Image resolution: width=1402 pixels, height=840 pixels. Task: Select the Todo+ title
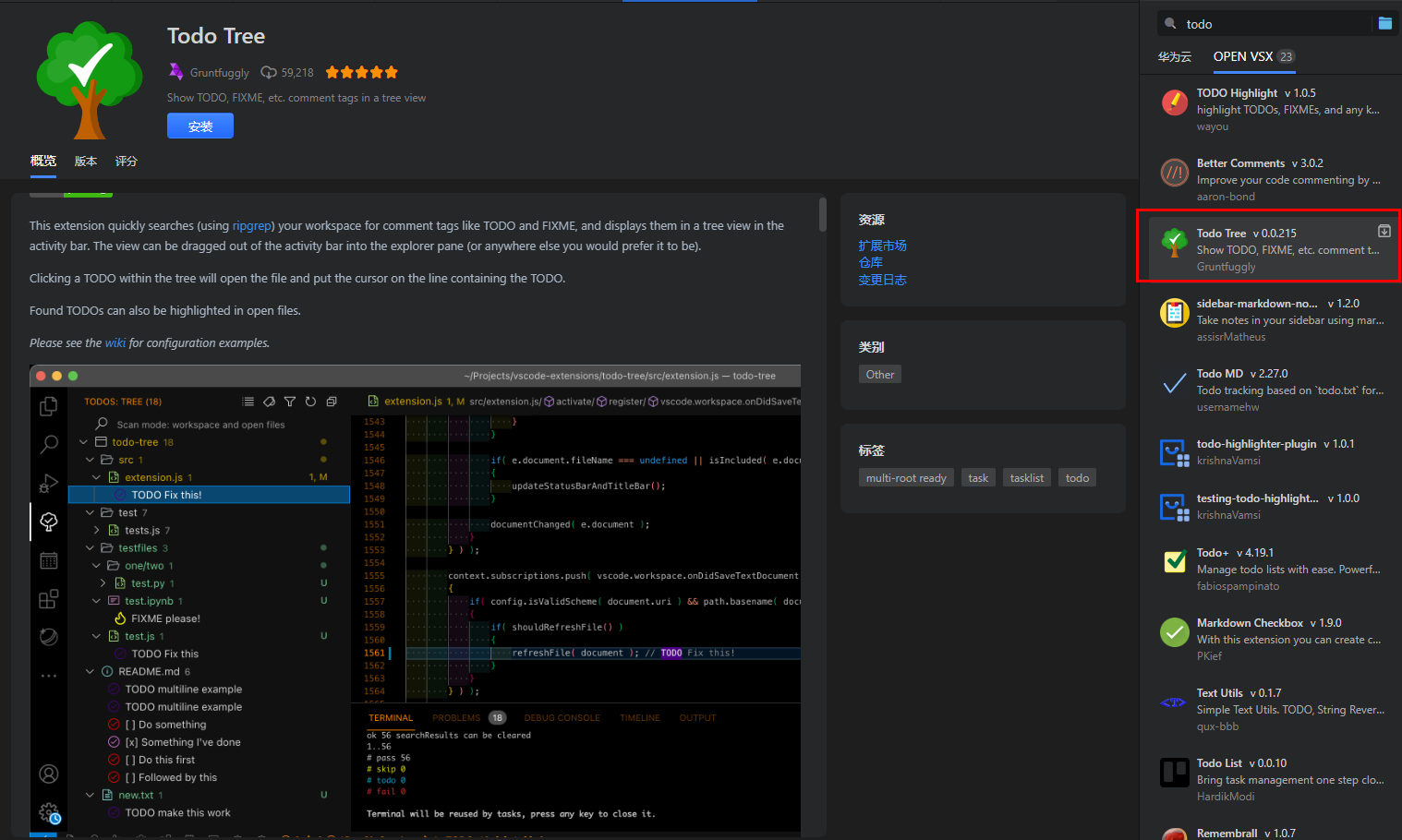pyautogui.click(x=1213, y=552)
